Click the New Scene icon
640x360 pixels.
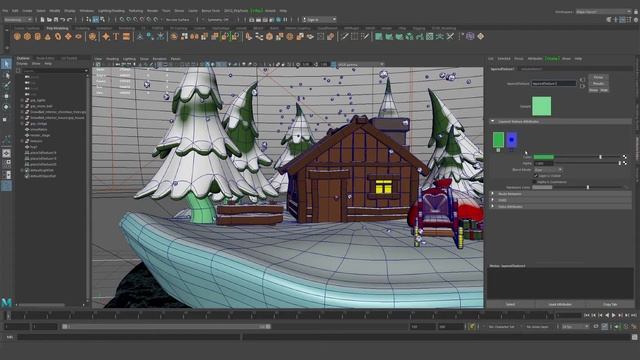42,19
